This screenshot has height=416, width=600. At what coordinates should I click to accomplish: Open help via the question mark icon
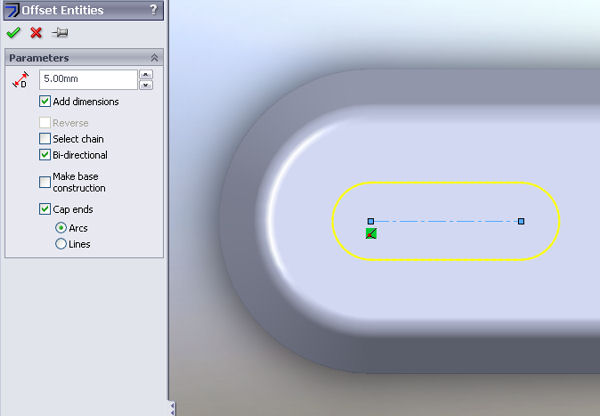(153, 10)
